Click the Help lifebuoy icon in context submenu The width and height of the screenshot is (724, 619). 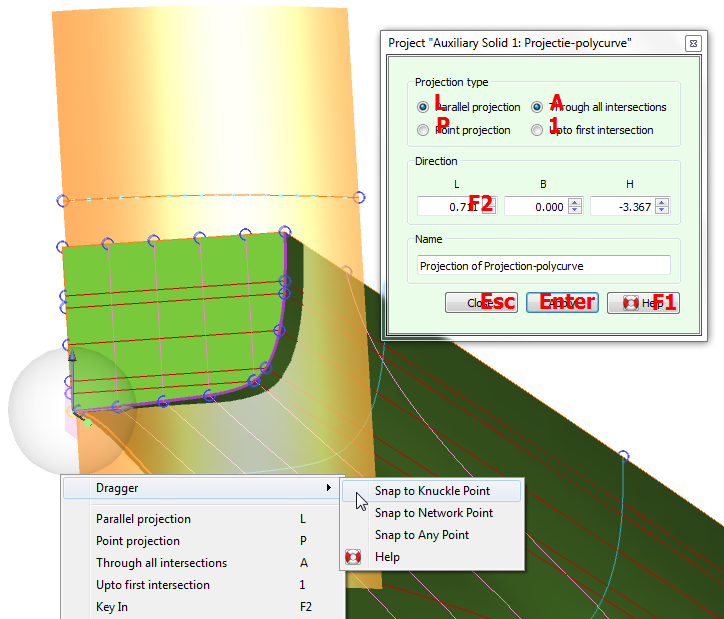pyautogui.click(x=352, y=557)
